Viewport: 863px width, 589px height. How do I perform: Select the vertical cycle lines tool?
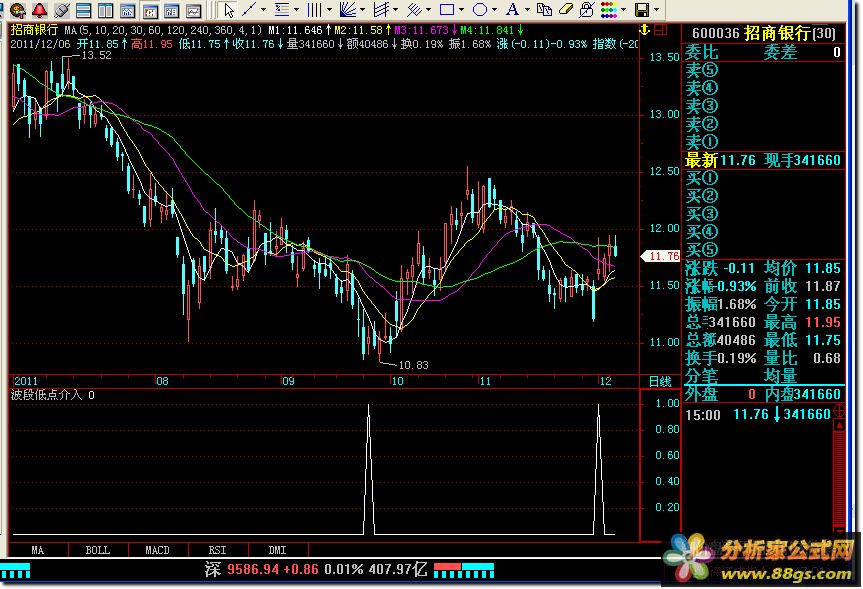coord(315,9)
